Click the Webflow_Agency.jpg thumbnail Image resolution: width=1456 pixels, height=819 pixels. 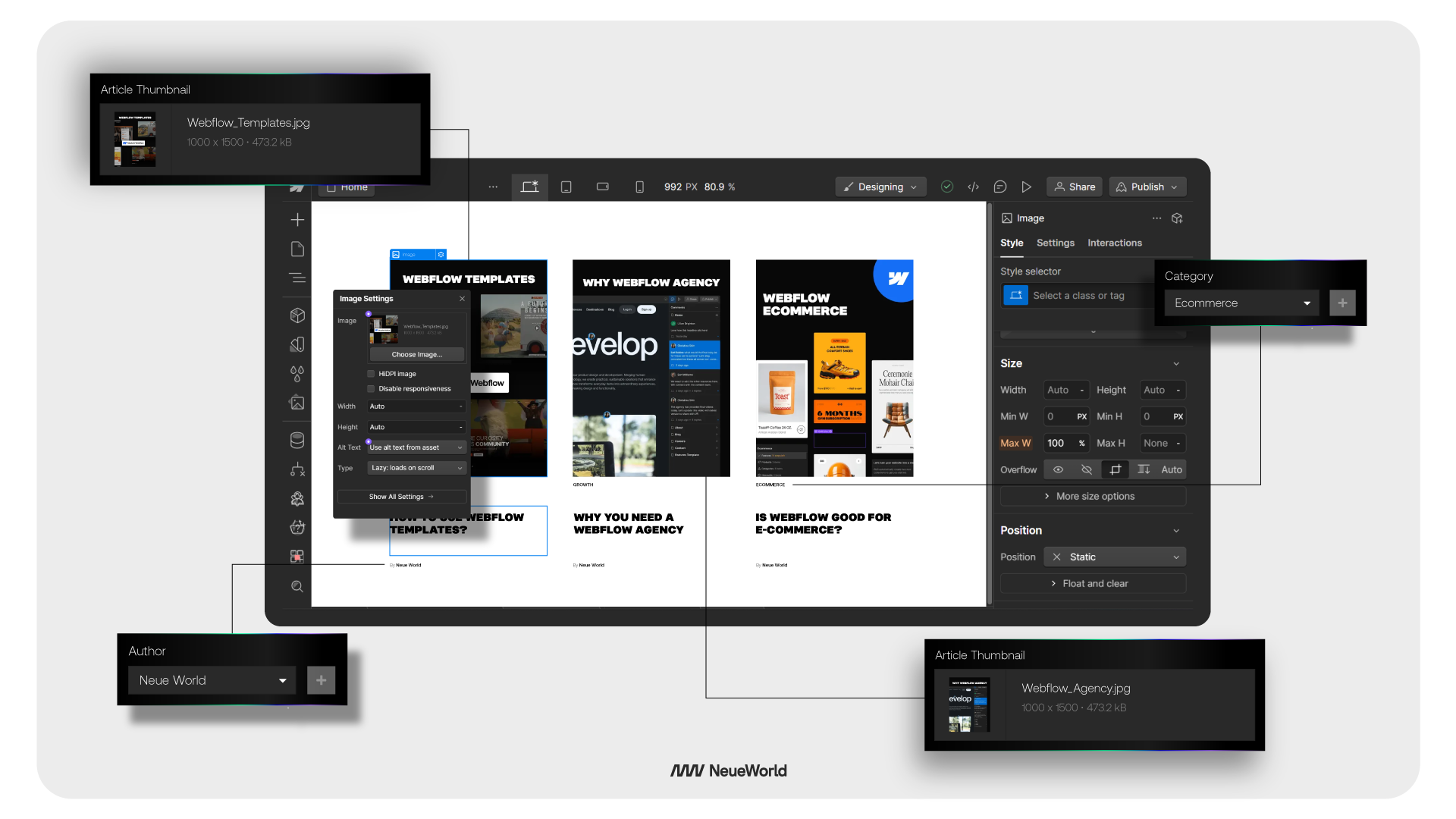pyautogui.click(x=969, y=704)
